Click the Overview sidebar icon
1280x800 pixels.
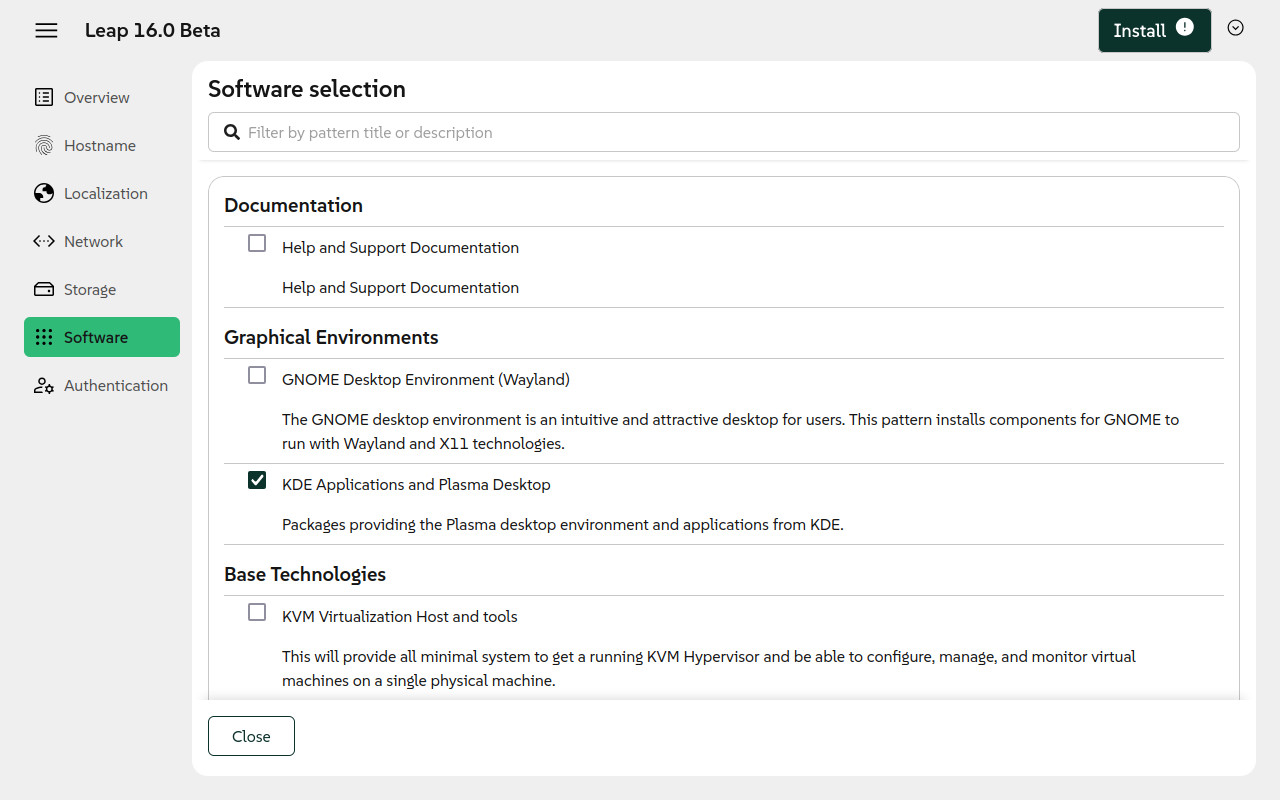tap(44, 97)
